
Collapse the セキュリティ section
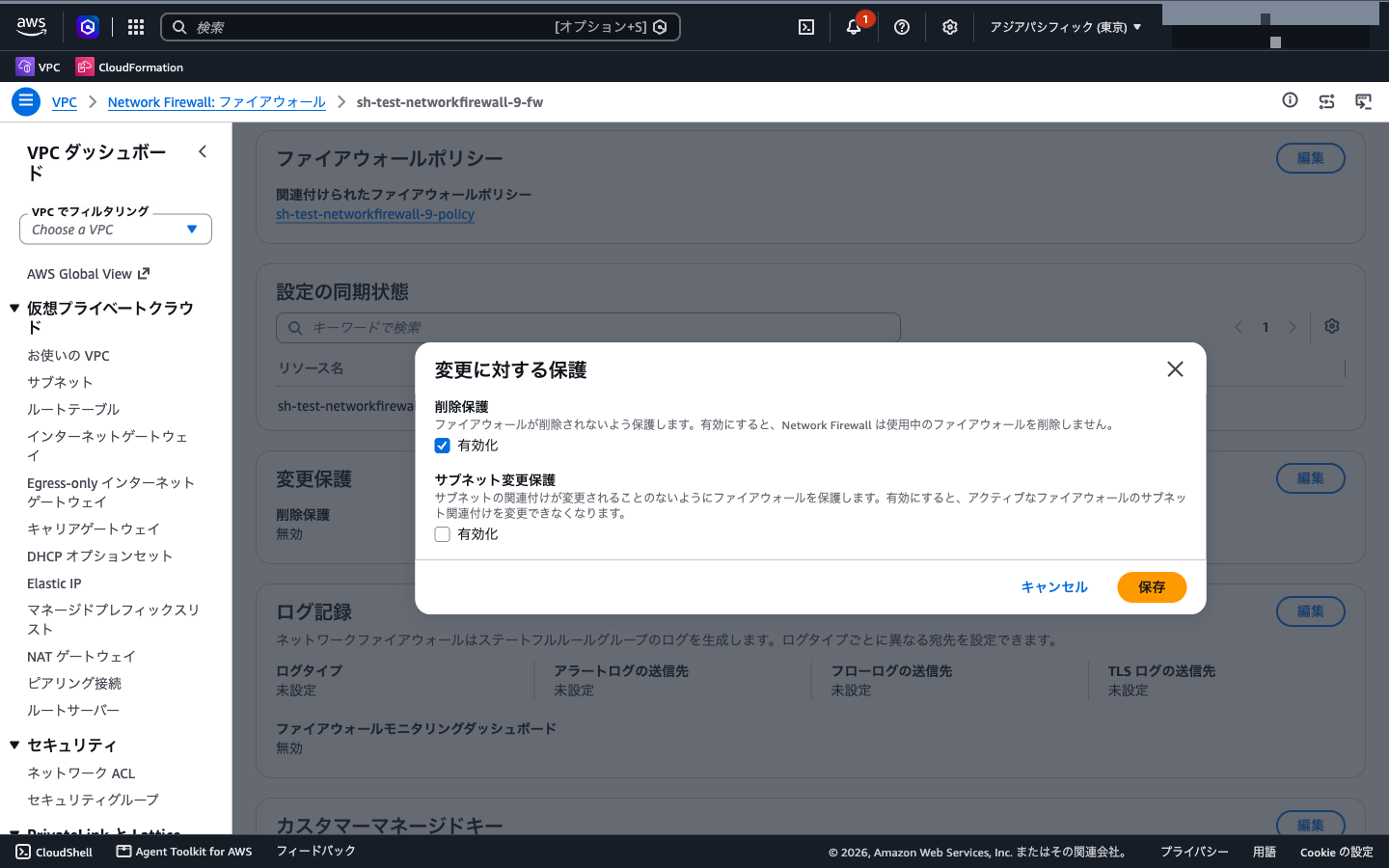14,746
